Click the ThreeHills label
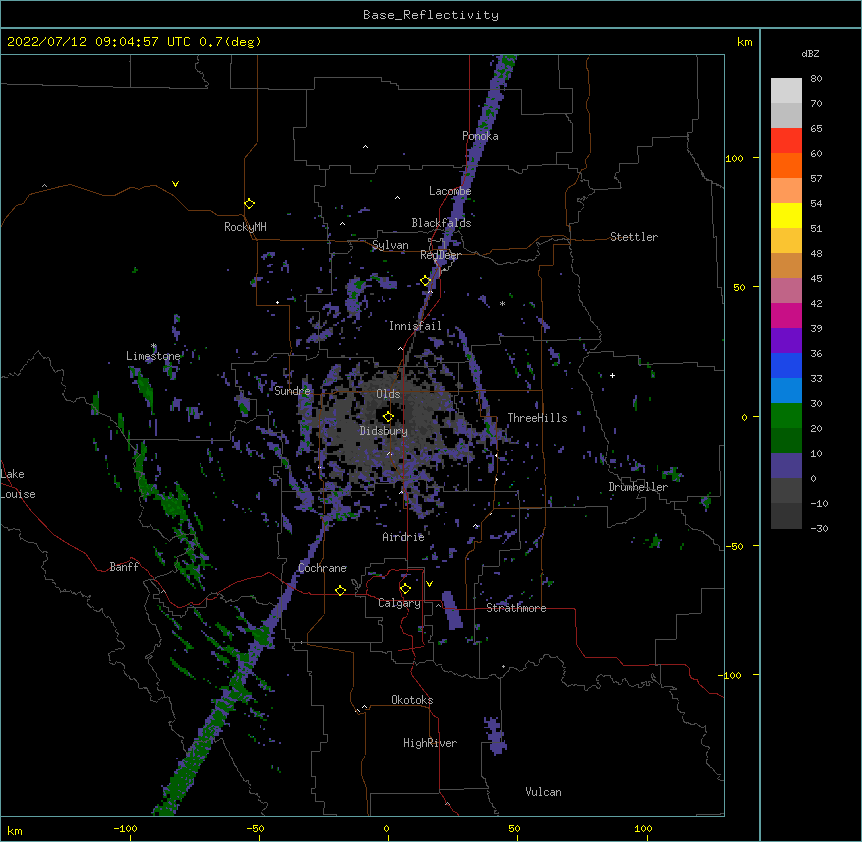Image resolution: width=862 pixels, height=842 pixels. click(x=537, y=418)
